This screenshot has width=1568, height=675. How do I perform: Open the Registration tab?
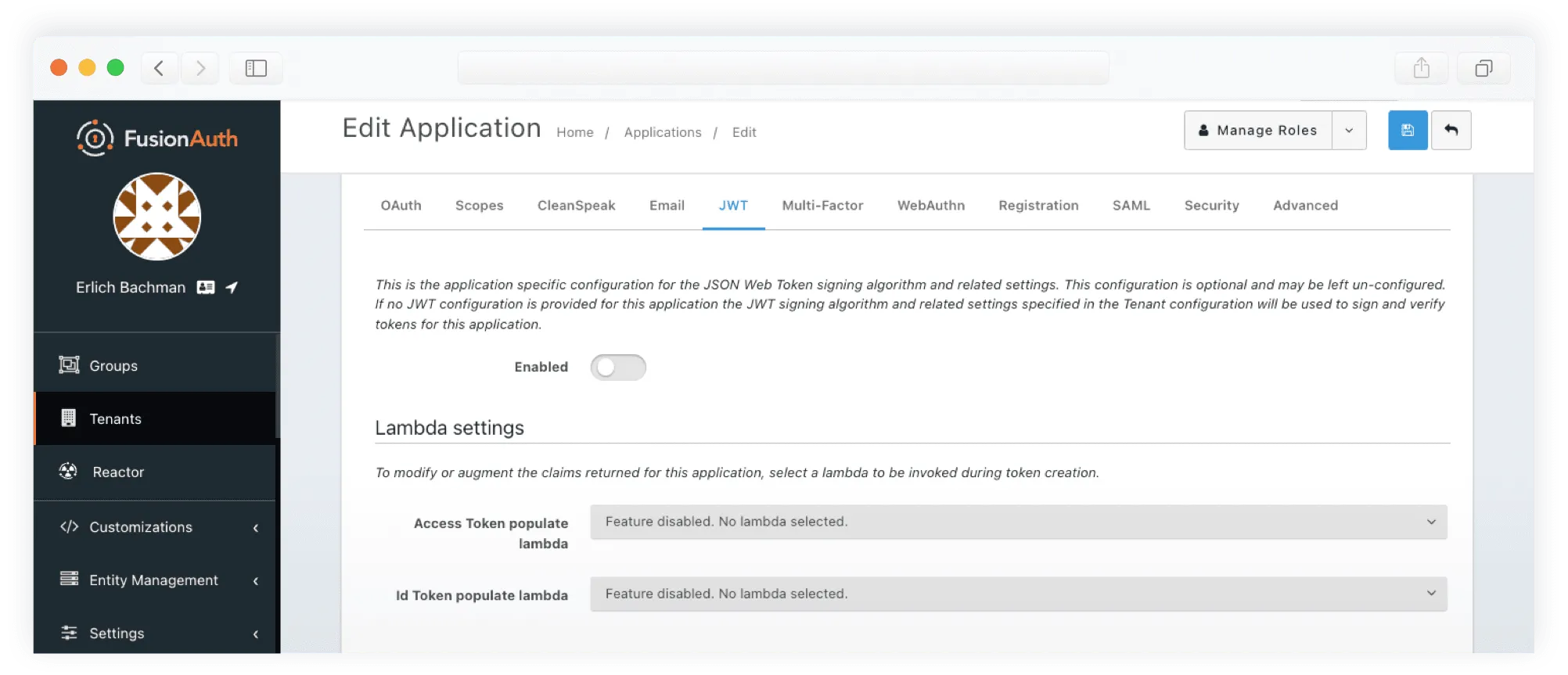[1038, 206]
